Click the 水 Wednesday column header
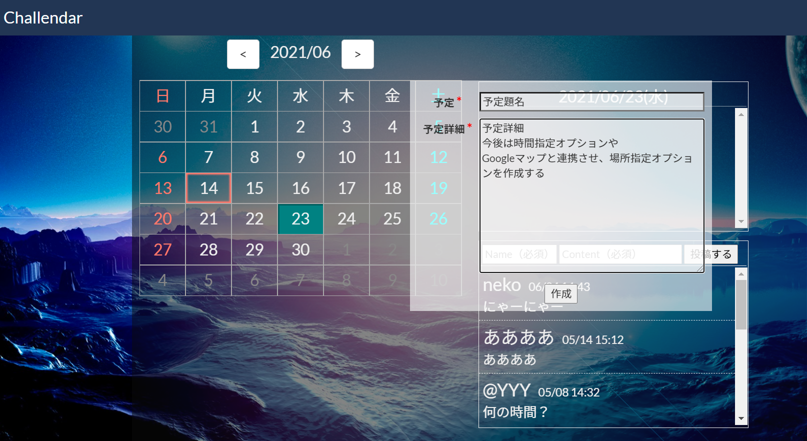 coord(301,96)
